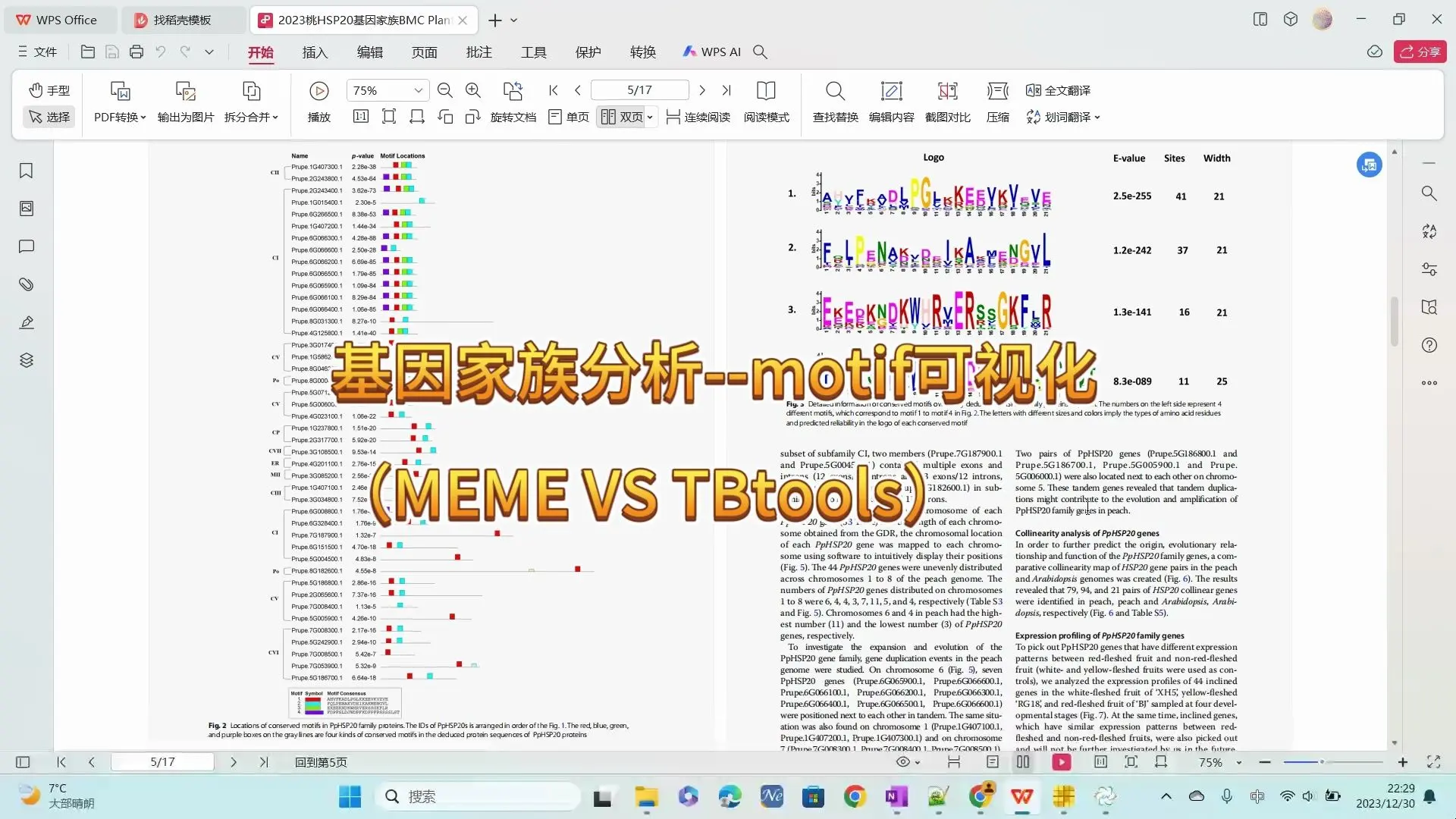Click 输出为图片 export as image
Image resolution: width=1456 pixels, height=819 pixels.
185,102
